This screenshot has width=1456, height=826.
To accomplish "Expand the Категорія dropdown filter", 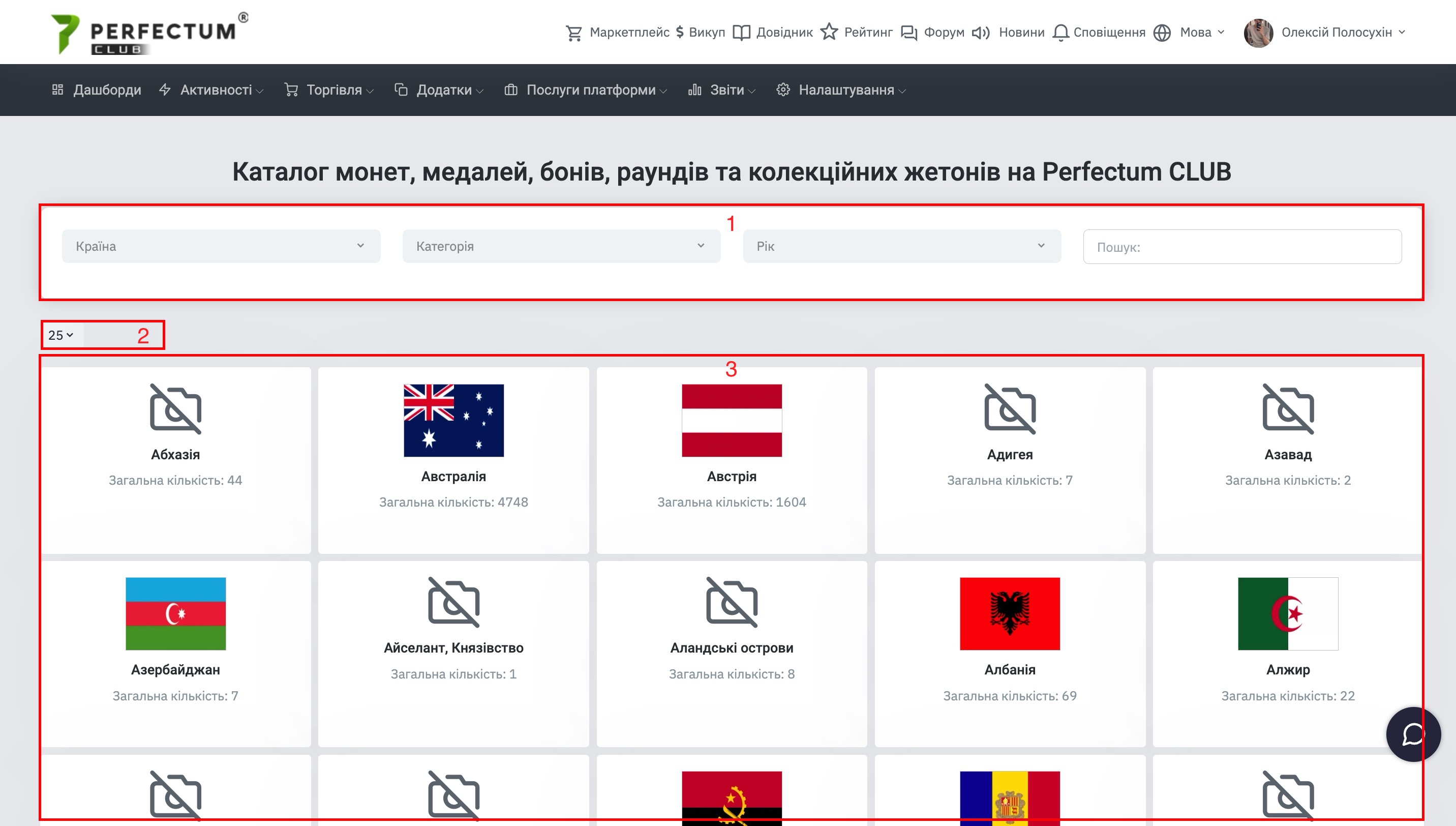I will [x=561, y=246].
